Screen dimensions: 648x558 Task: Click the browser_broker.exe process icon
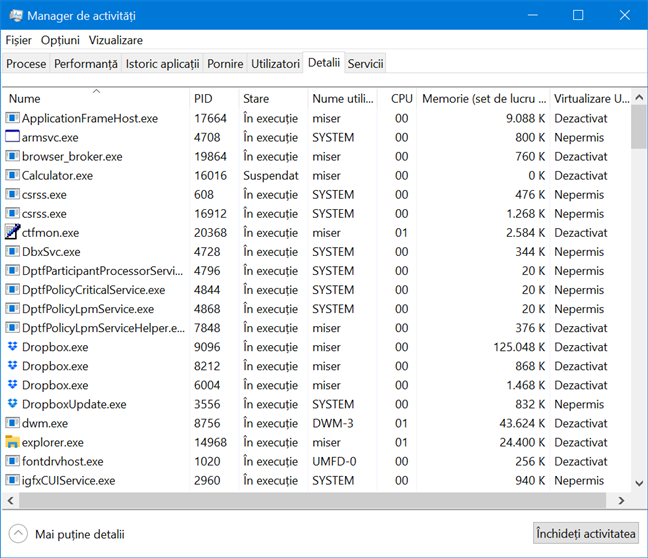[x=12, y=156]
